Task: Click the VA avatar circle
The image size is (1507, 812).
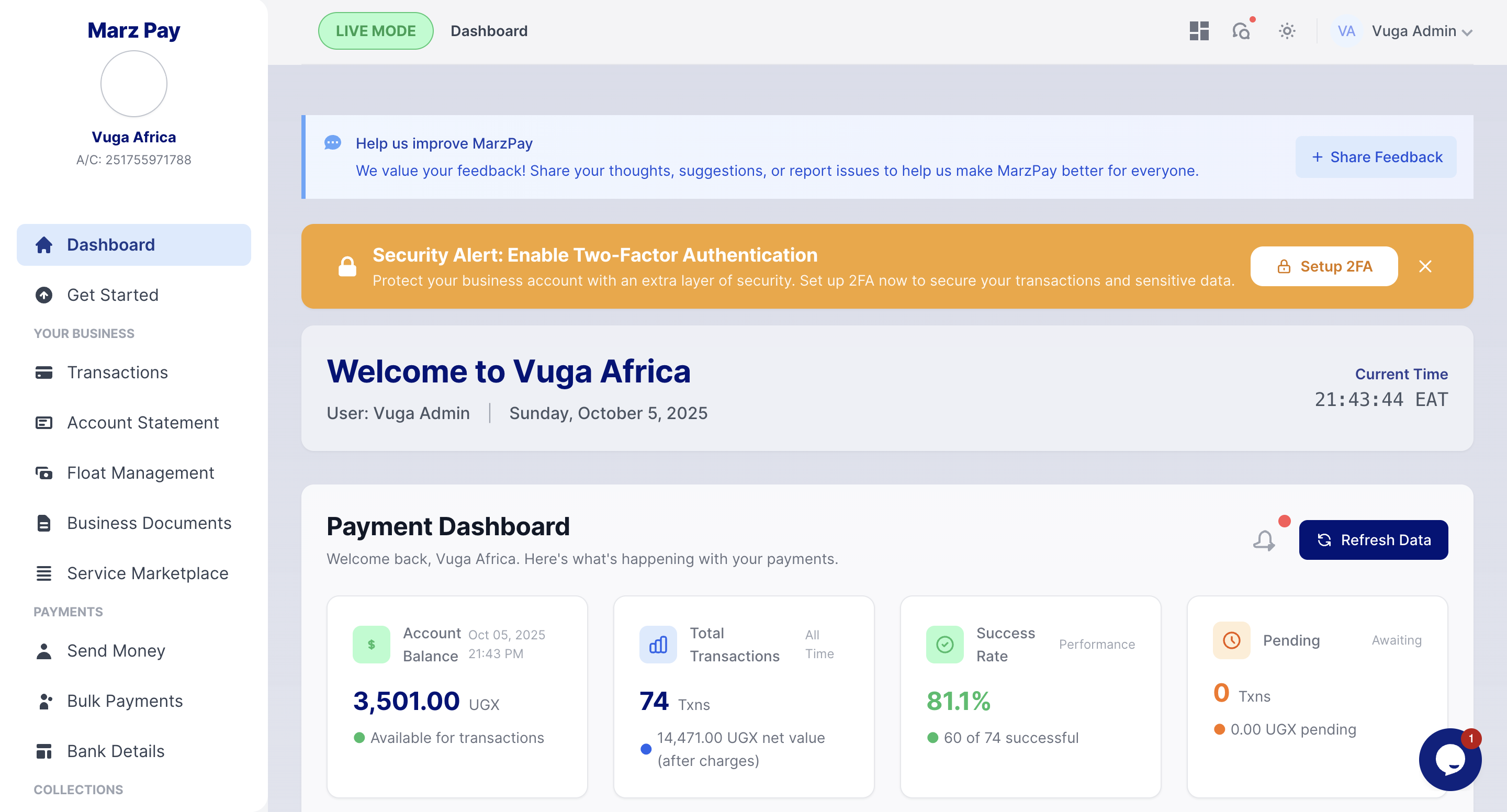Action: (1346, 31)
